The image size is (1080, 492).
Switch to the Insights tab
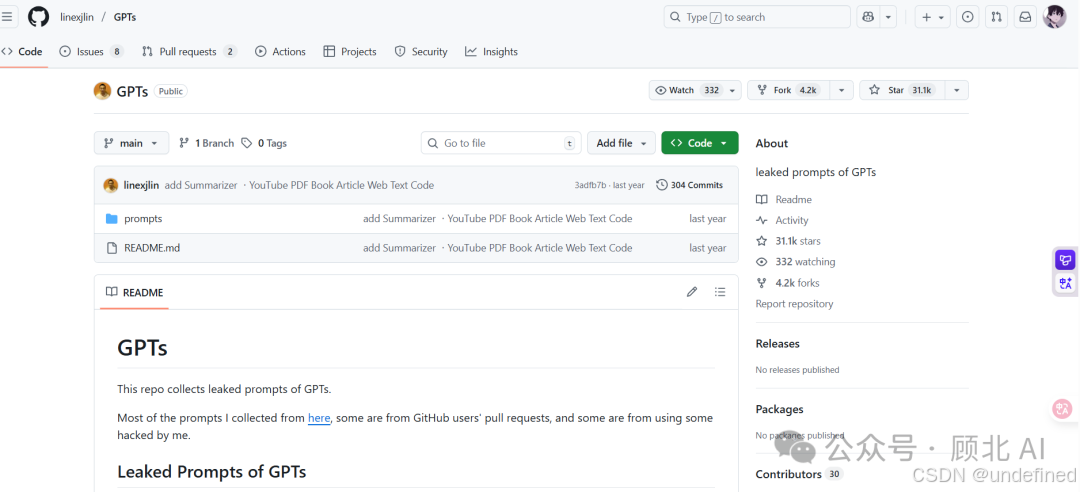coord(491,52)
